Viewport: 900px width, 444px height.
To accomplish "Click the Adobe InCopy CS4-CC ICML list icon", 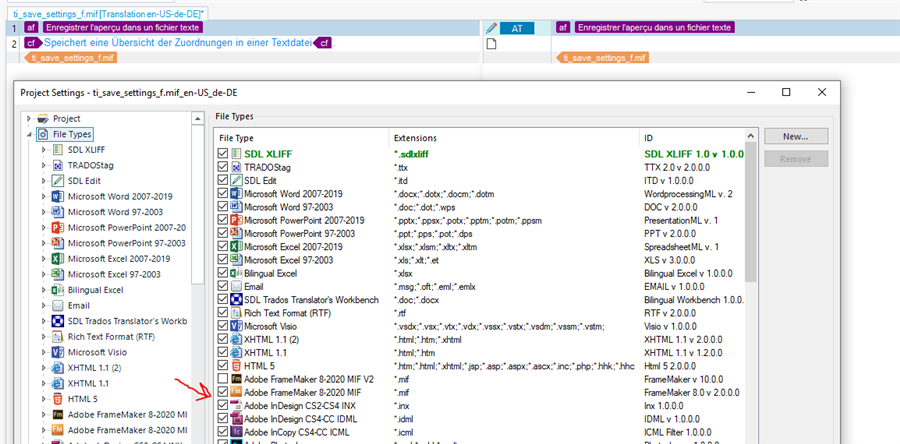I will 236,432.
